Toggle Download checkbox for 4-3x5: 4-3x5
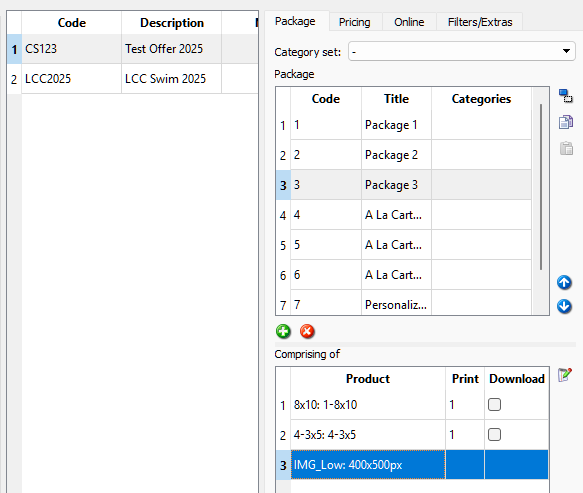 click(x=494, y=434)
